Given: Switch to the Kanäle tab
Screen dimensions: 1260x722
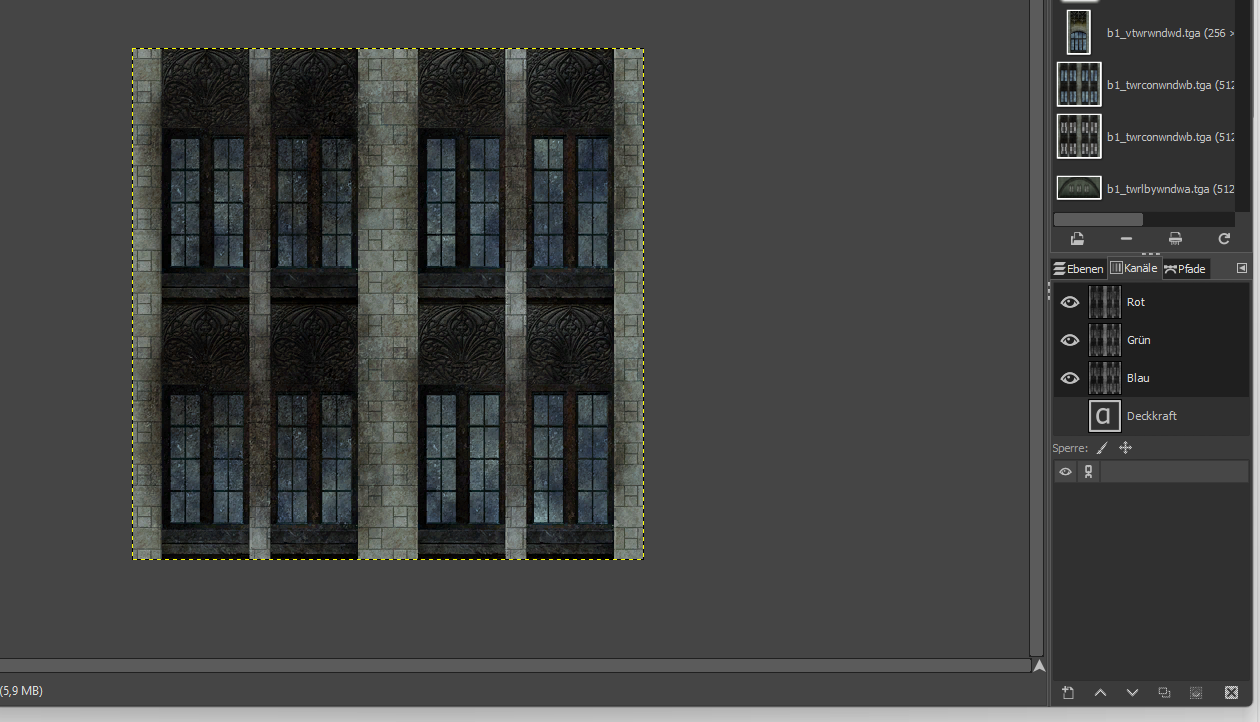Looking at the screenshot, I should click(1134, 268).
